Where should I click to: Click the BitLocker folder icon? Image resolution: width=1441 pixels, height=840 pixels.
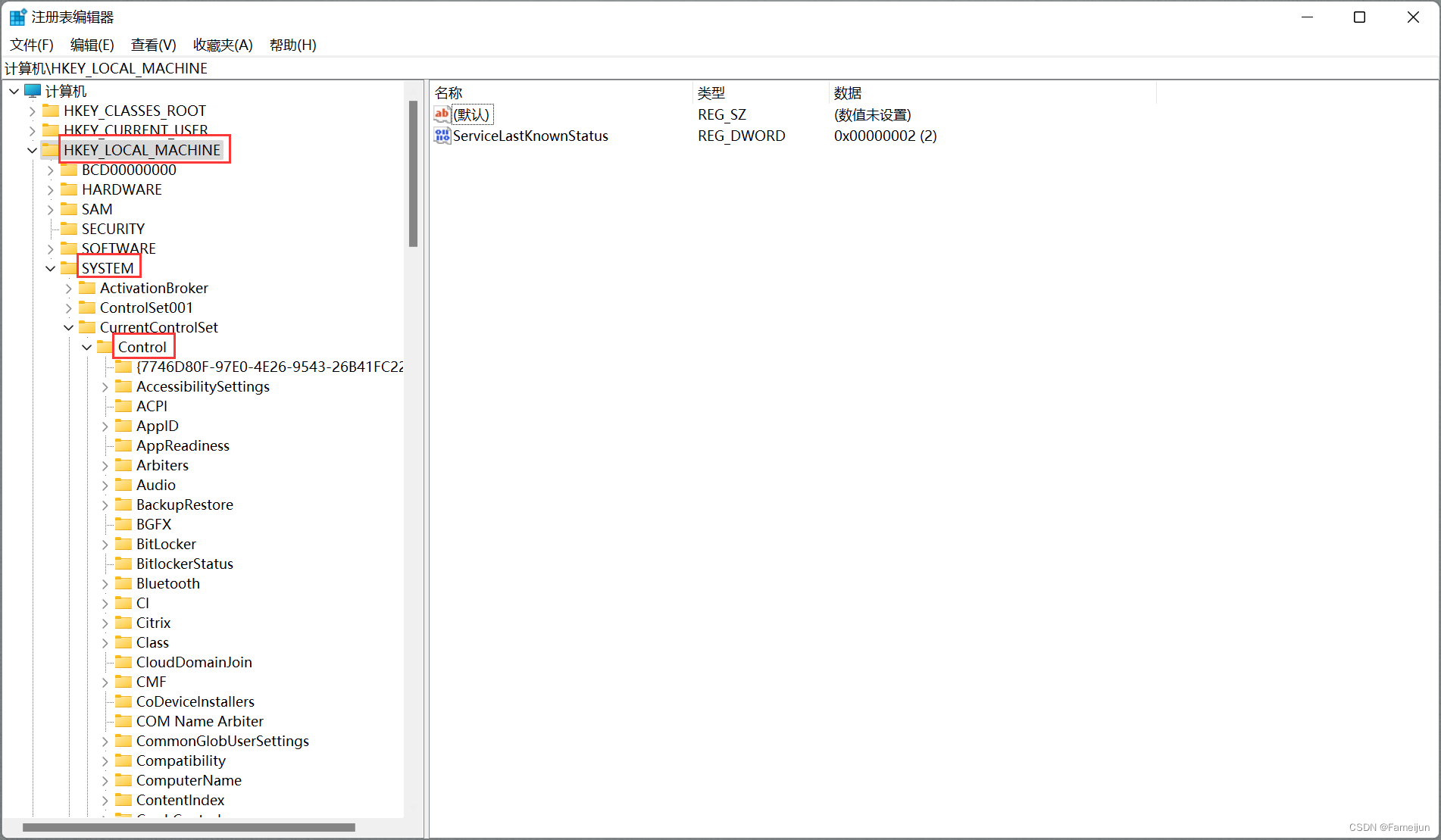[x=123, y=544]
